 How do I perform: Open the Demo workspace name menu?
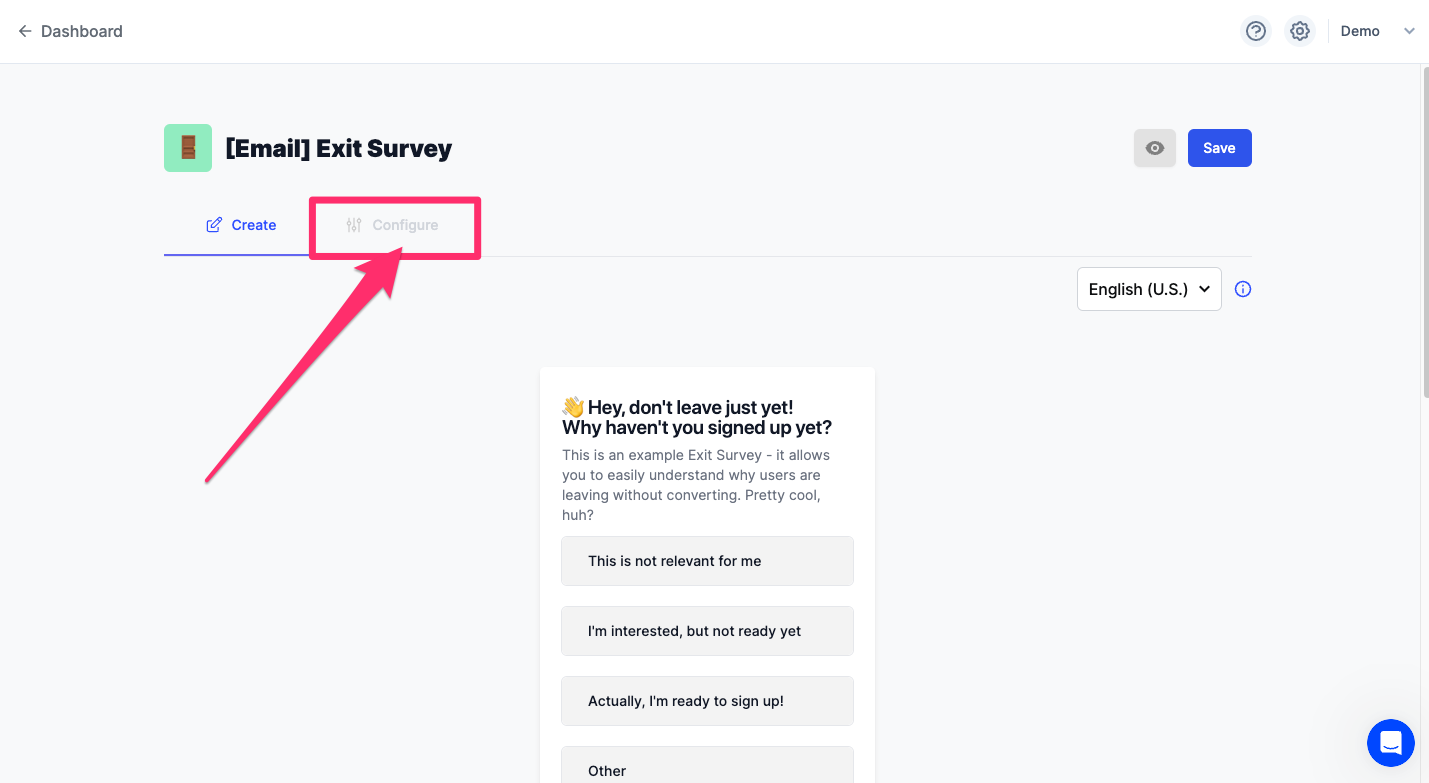tap(1360, 31)
